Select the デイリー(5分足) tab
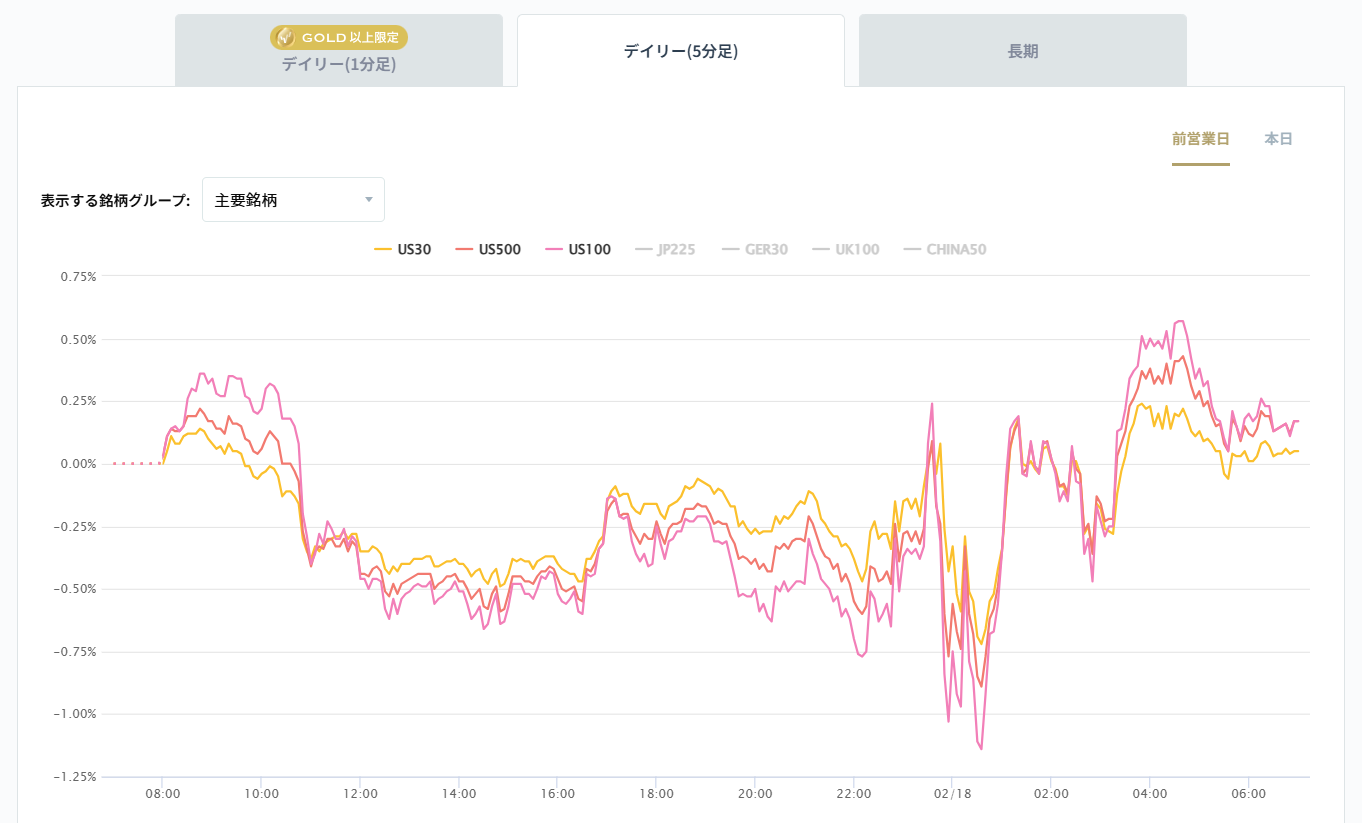The height and width of the screenshot is (823, 1362). (x=681, y=51)
